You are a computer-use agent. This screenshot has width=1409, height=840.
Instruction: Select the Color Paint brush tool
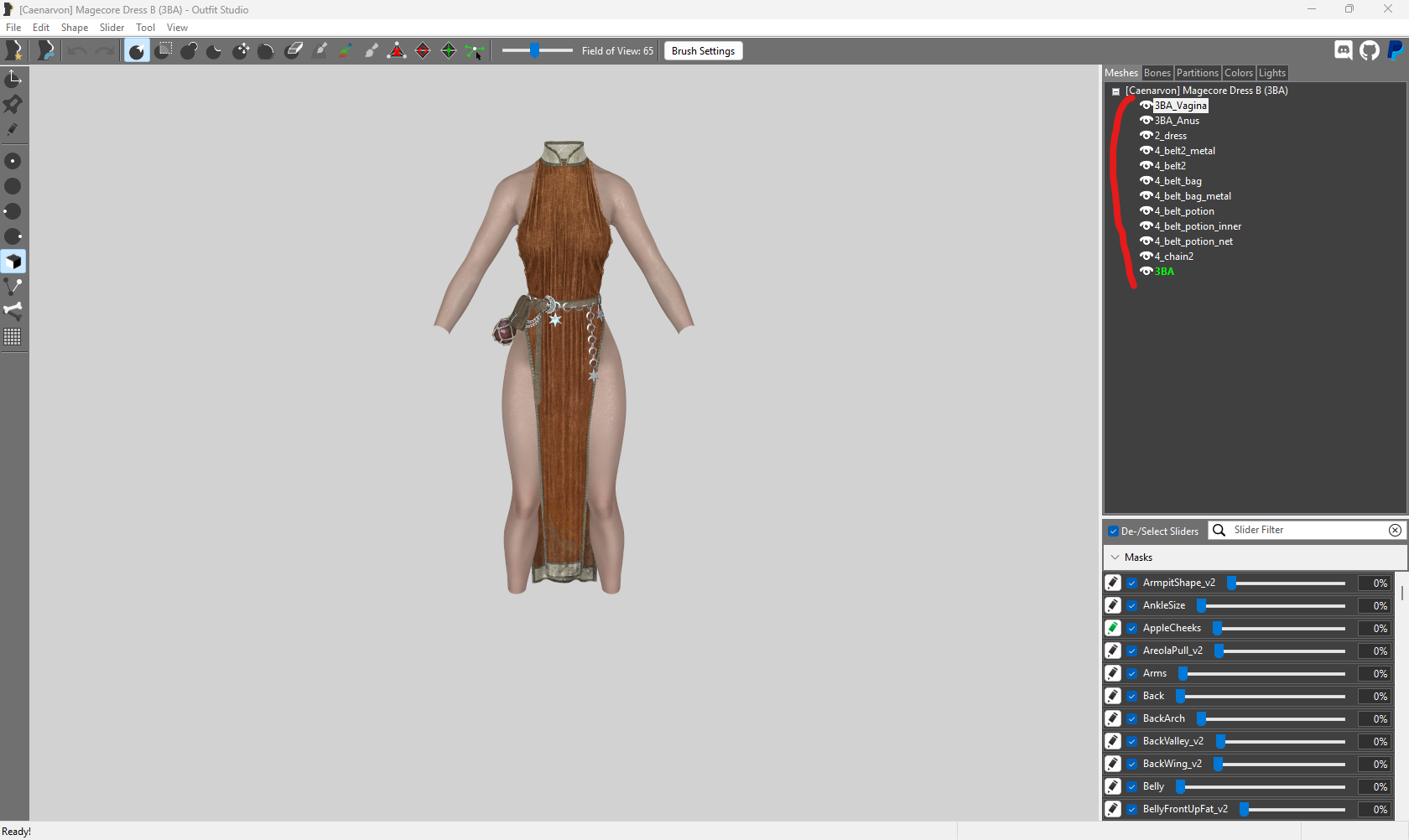click(x=346, y=51)
